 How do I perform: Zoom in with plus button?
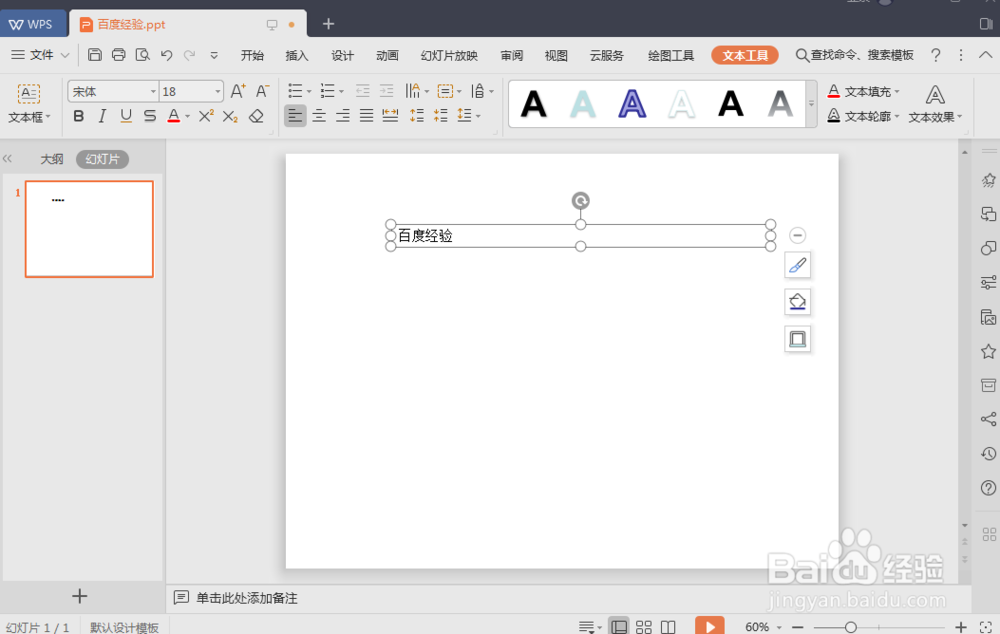pos(960,628)
